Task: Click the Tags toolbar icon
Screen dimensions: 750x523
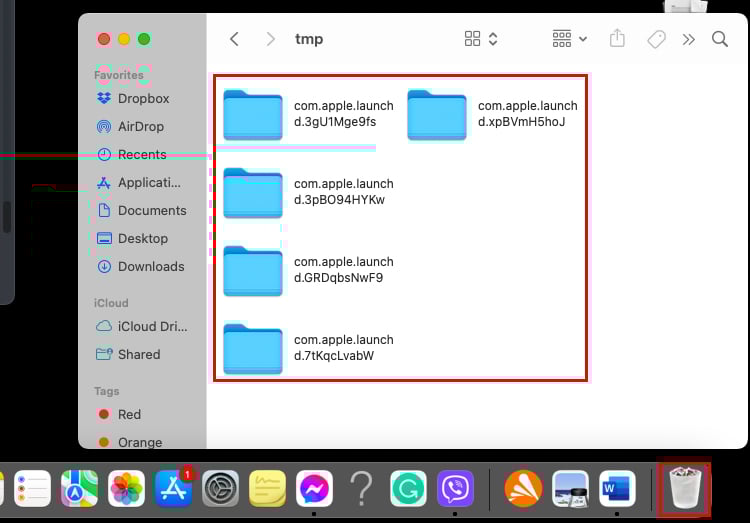Action: click(x=656, y=39)
